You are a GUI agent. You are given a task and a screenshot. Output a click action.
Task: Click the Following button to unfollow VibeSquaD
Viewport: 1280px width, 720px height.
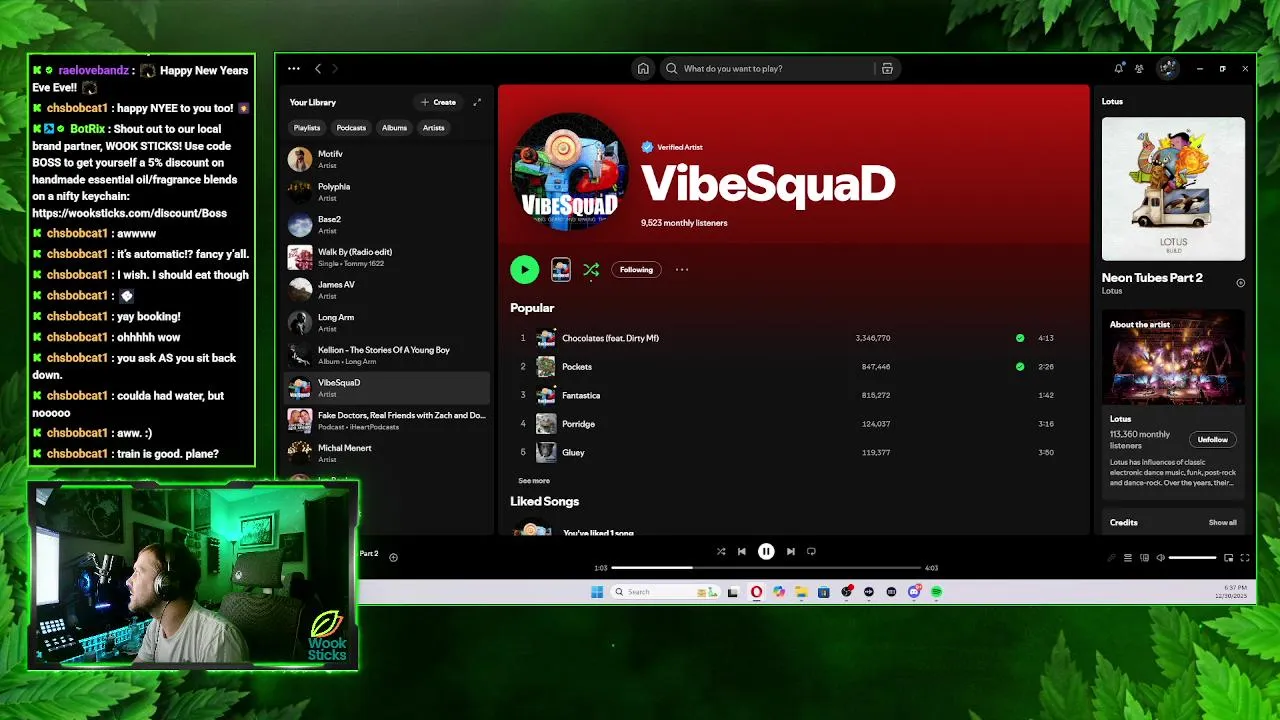pos(636,269)
